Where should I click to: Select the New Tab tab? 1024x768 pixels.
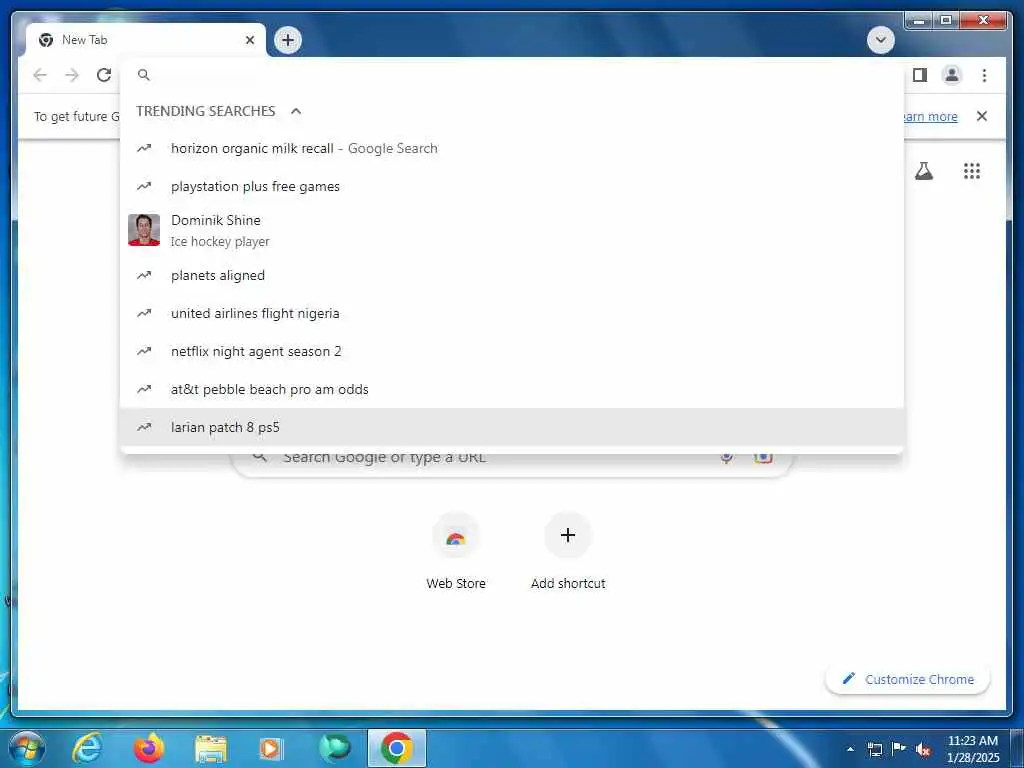146,40
